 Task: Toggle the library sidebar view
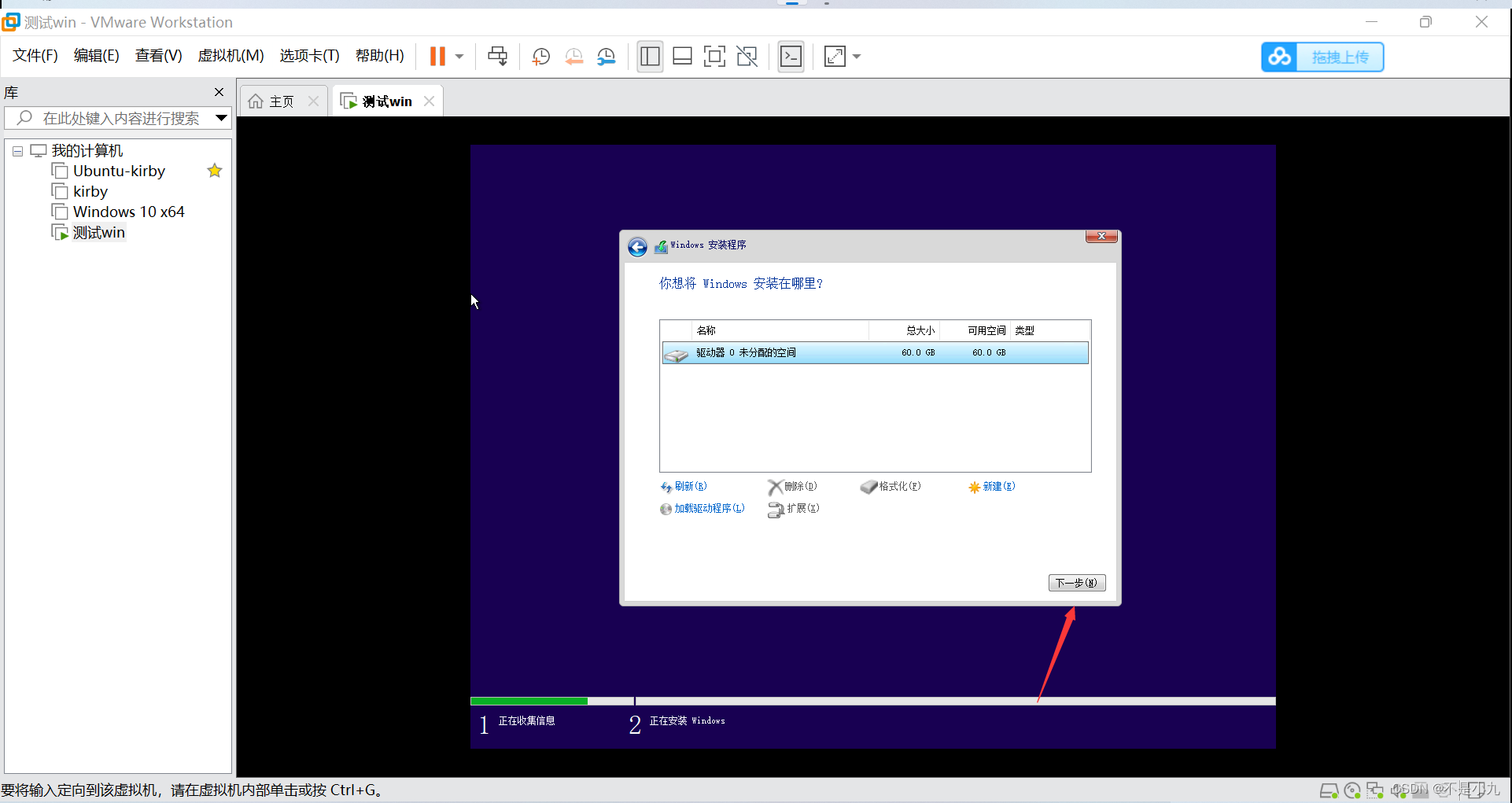click(x=650, y=56)
